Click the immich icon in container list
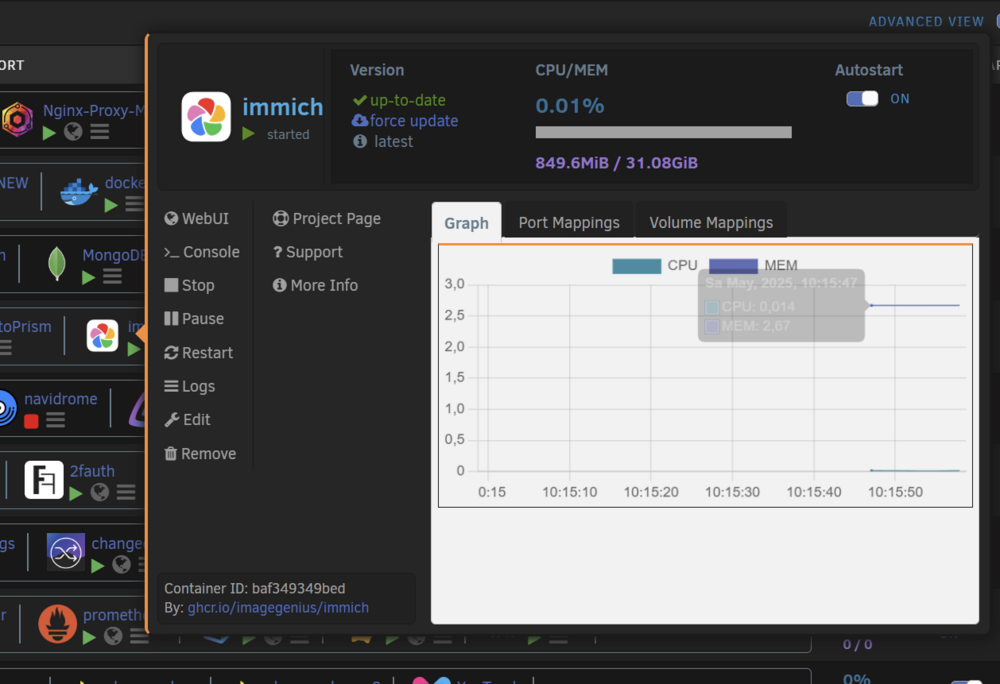1000x684 pixels. point(103,335)
